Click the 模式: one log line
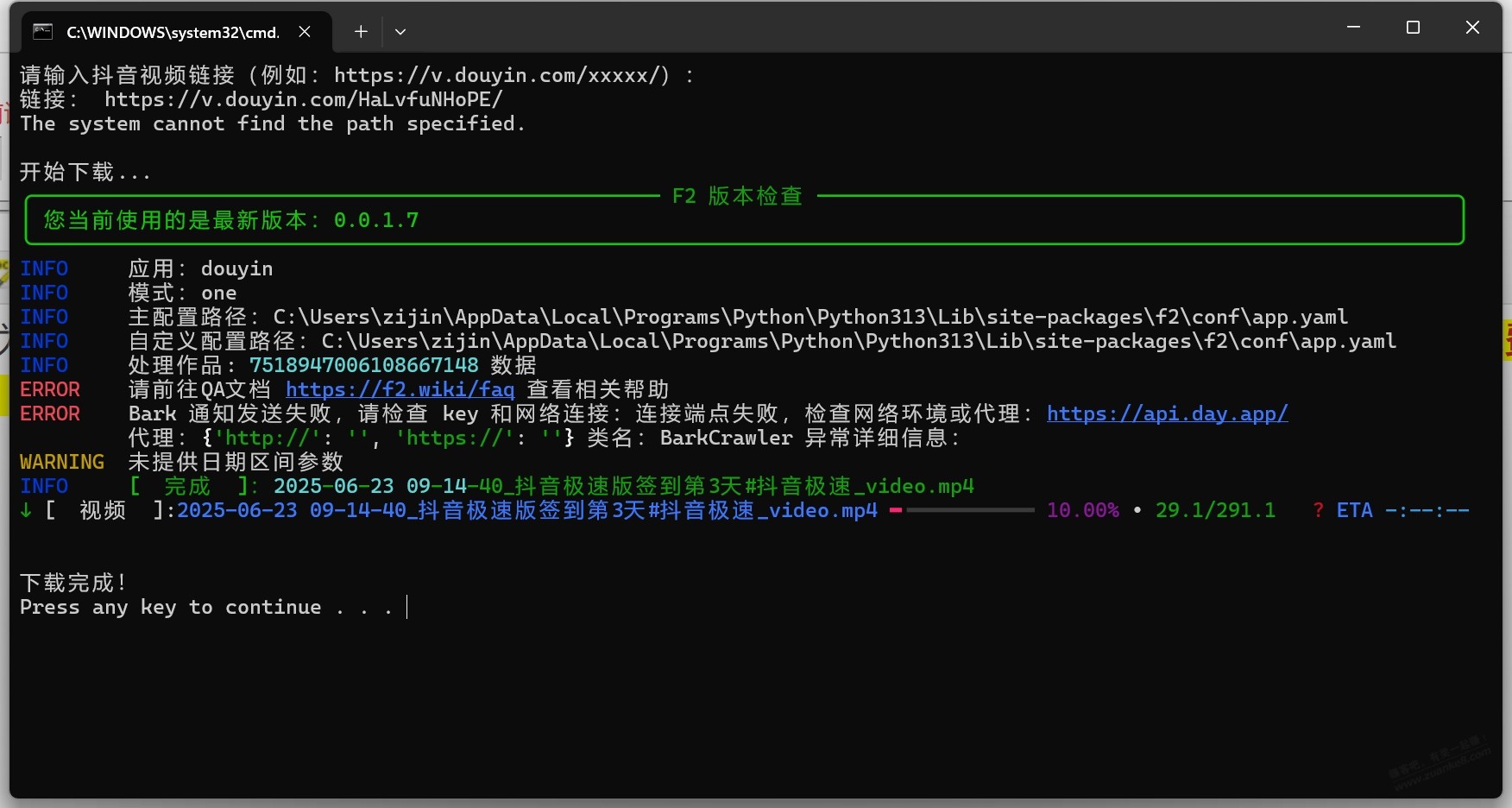The width and height of the screenshot is (1512, 808). point(182,294)
